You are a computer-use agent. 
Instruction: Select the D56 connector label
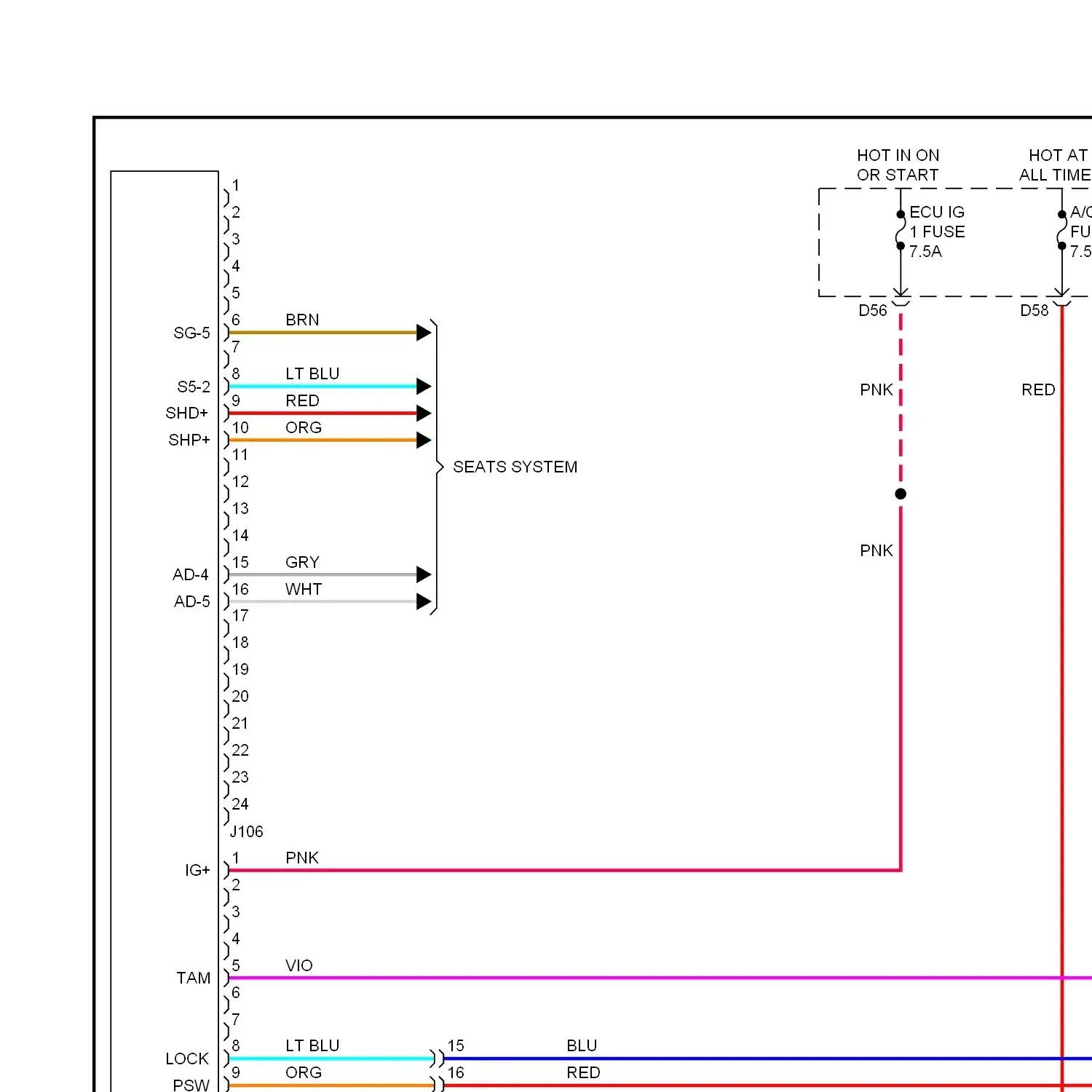pos(872,311)
